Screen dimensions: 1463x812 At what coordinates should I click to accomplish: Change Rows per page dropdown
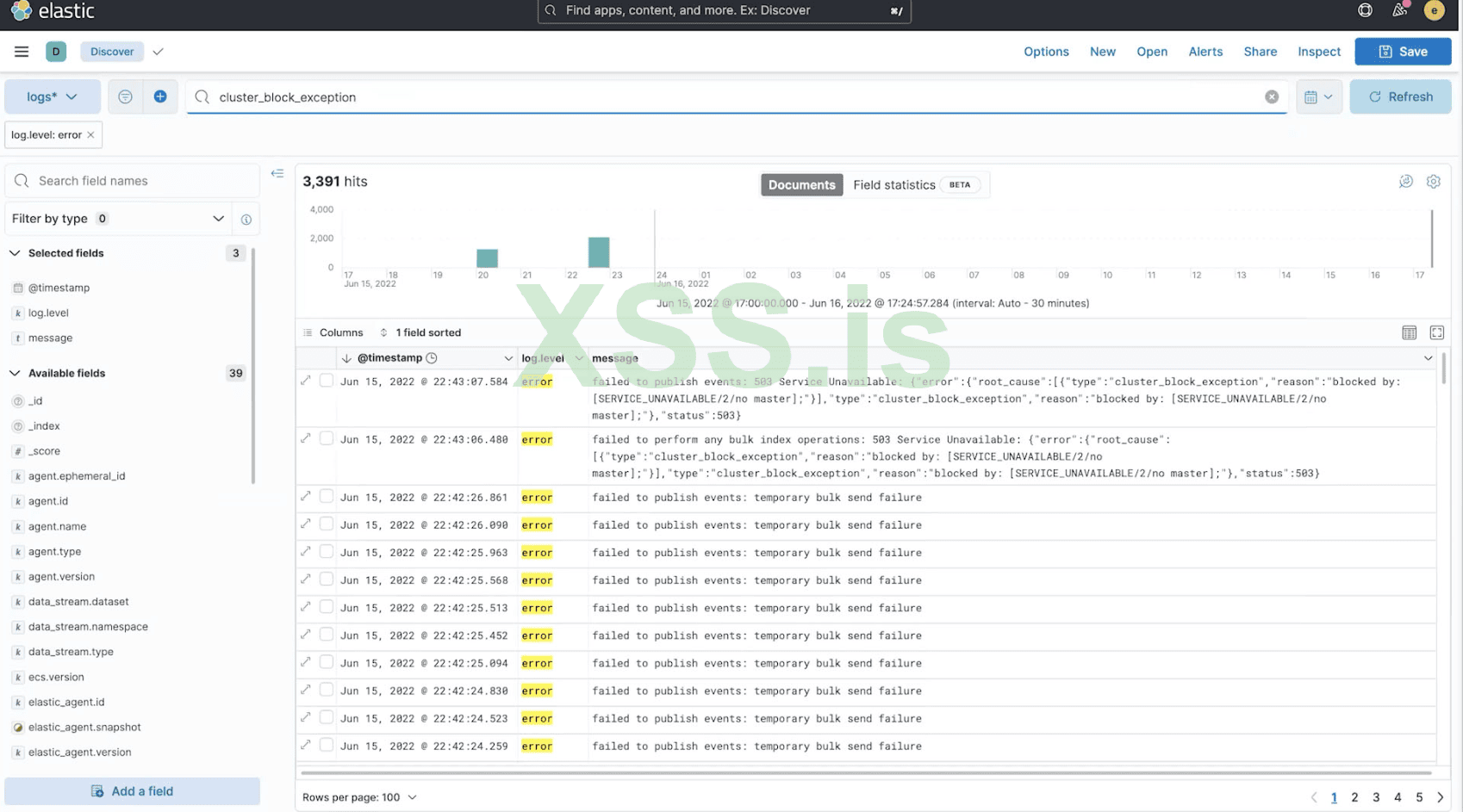[x=359, y=797]
